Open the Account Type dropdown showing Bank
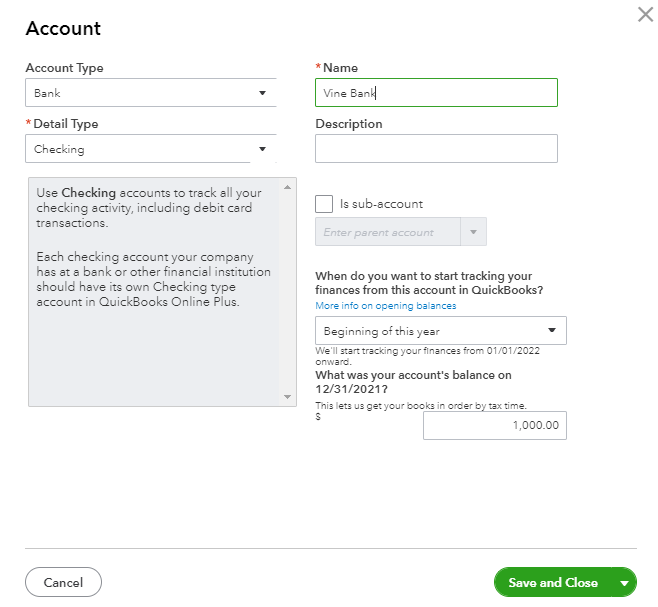The height and width of the screenshot is (607, 658). 150,93
